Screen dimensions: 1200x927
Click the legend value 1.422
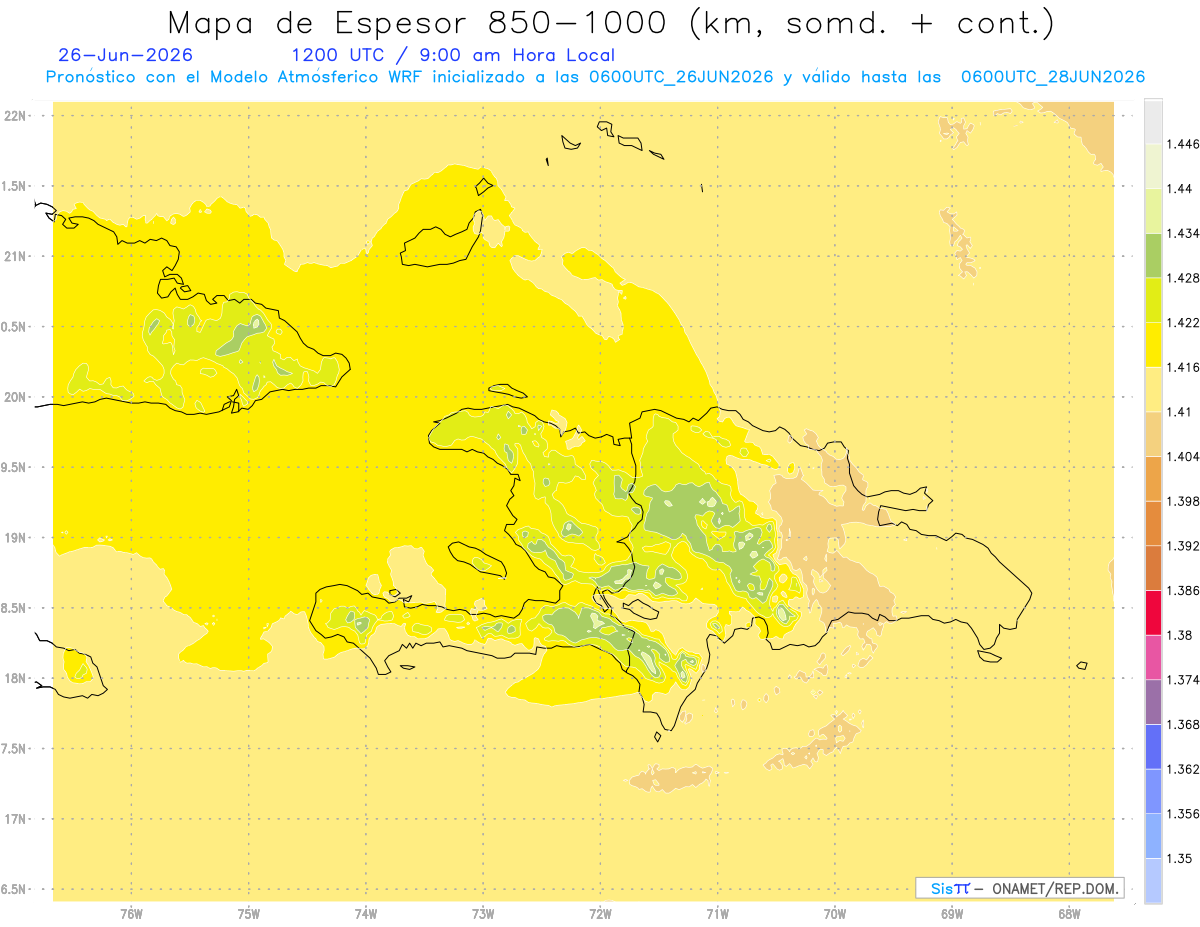coord(1183,323)
